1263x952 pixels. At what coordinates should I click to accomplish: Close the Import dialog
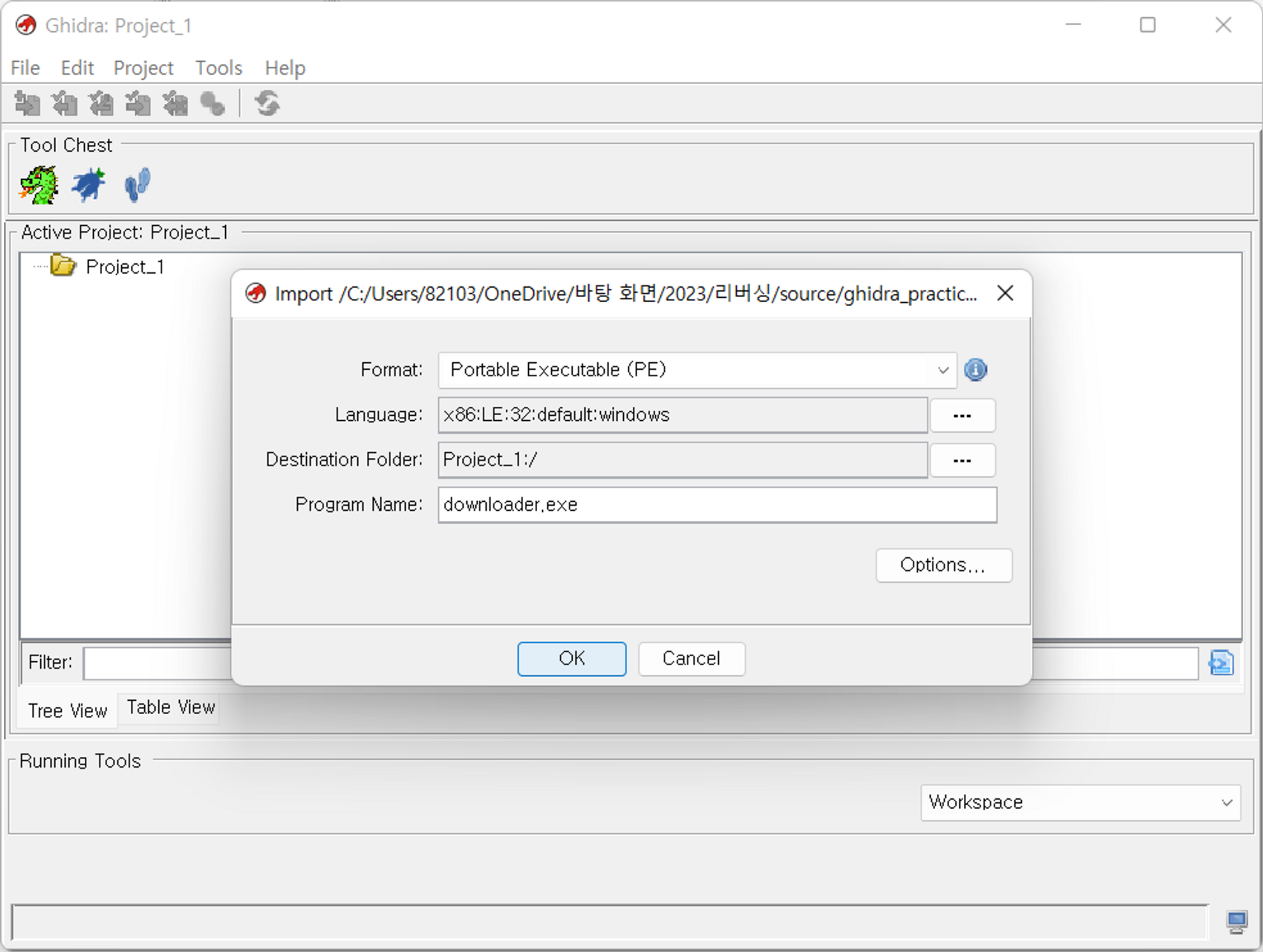tap(1005, 293)
